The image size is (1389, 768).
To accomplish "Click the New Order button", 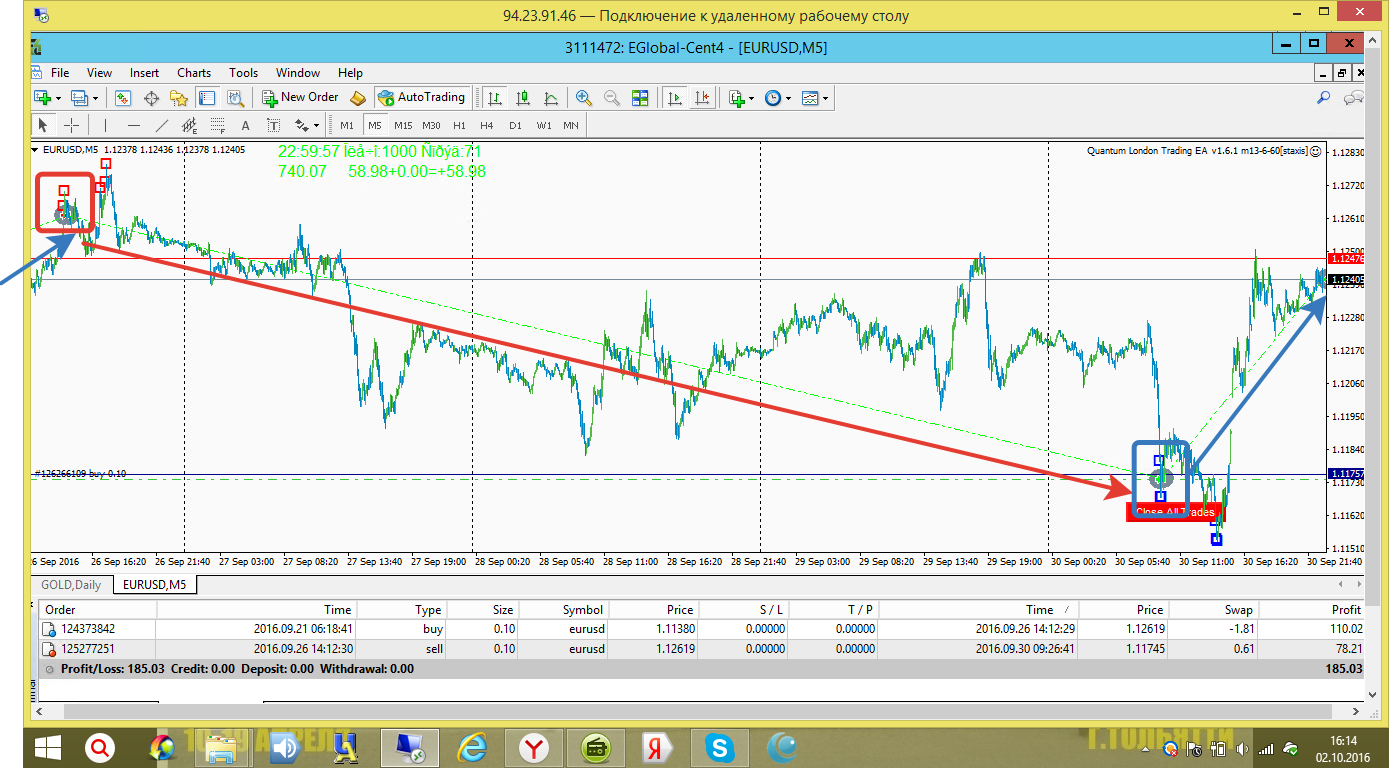I will pyautogui.click(x=301, y=97).
